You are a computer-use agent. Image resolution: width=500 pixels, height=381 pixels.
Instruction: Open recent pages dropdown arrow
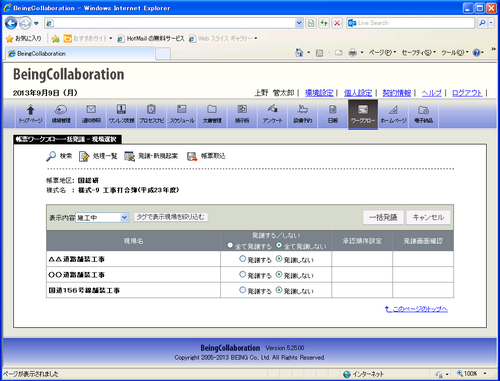pos(36,23)
